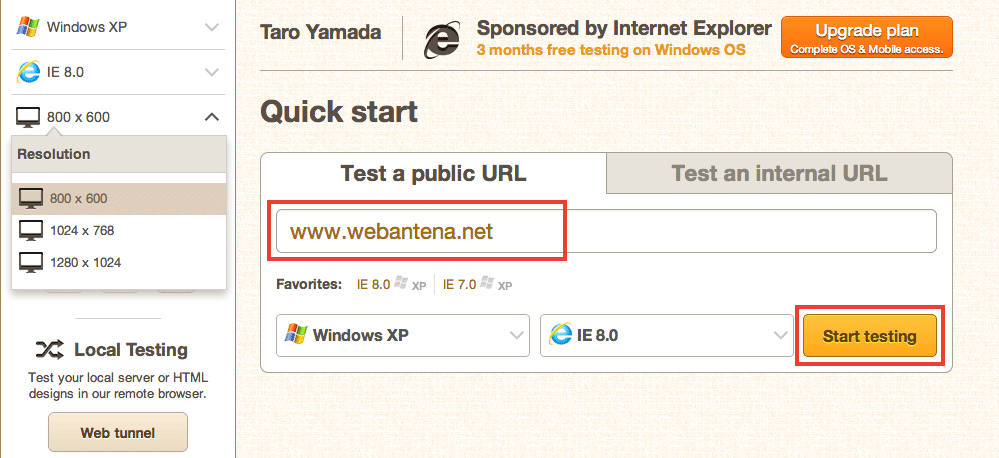This screenshot has width=999, height=458.
Task: Click the Internet Explorer sponsor logo
Action: coord(442,39)
